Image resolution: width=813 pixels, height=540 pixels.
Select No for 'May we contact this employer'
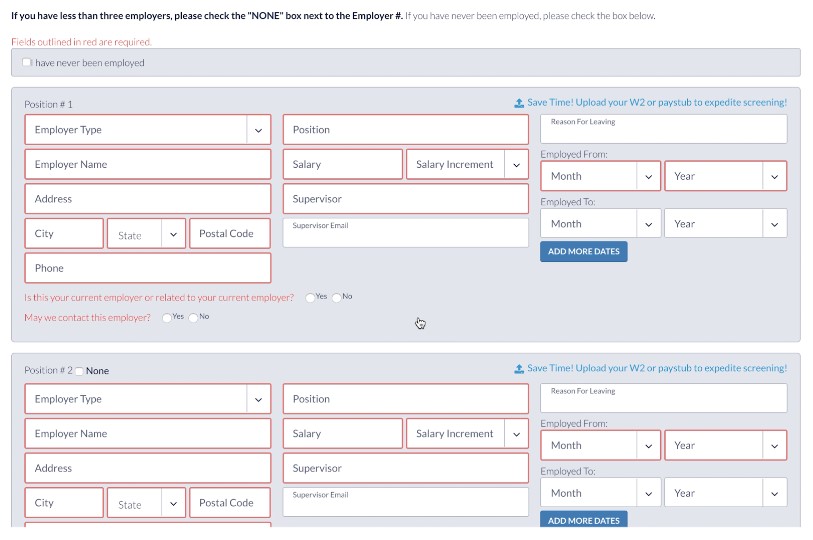click(193, 317)
